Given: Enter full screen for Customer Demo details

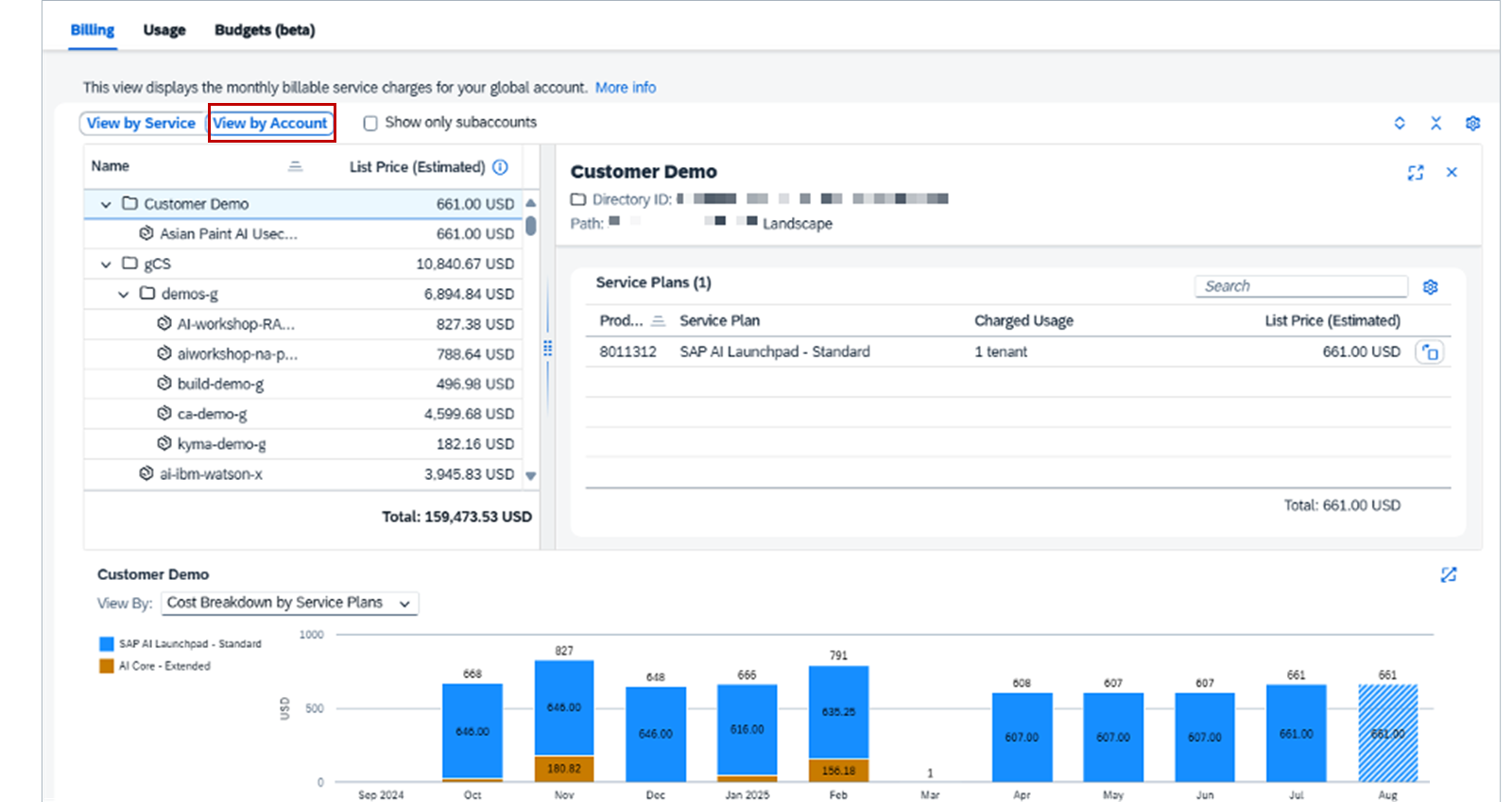Looking at the screenshot, I should coord(1415,173).
